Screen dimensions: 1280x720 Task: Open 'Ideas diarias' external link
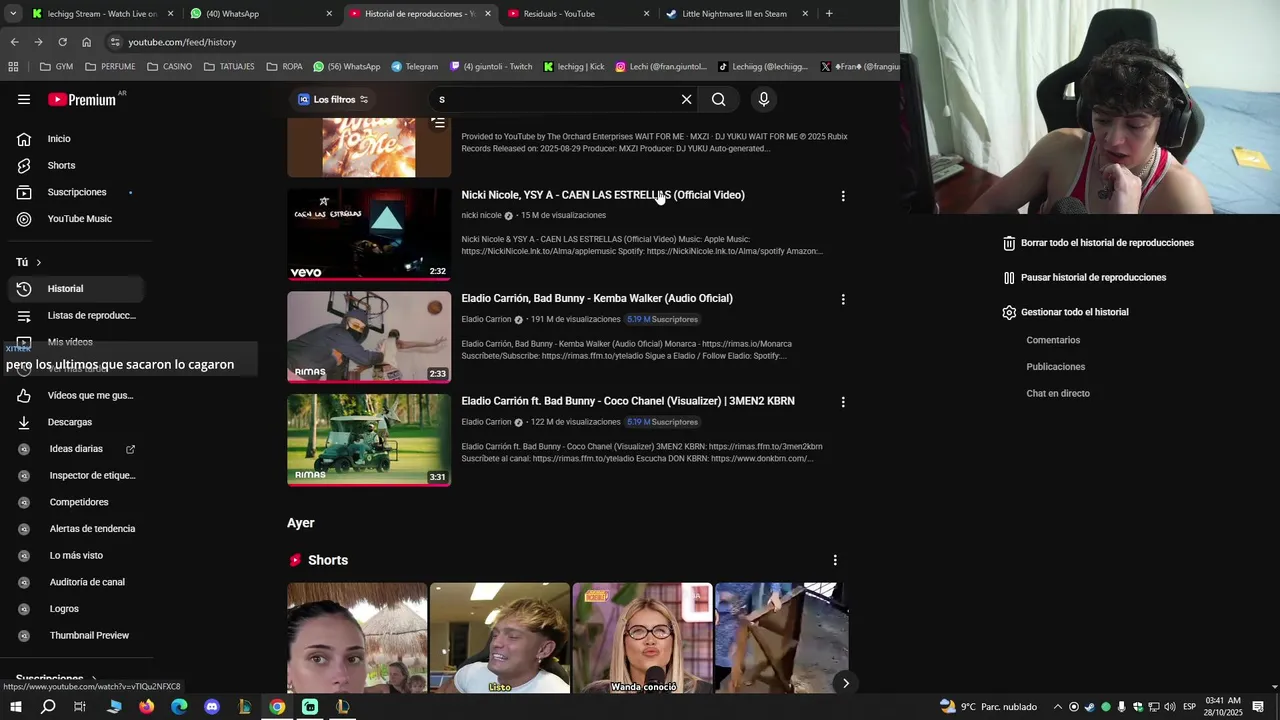pos(75,449)
